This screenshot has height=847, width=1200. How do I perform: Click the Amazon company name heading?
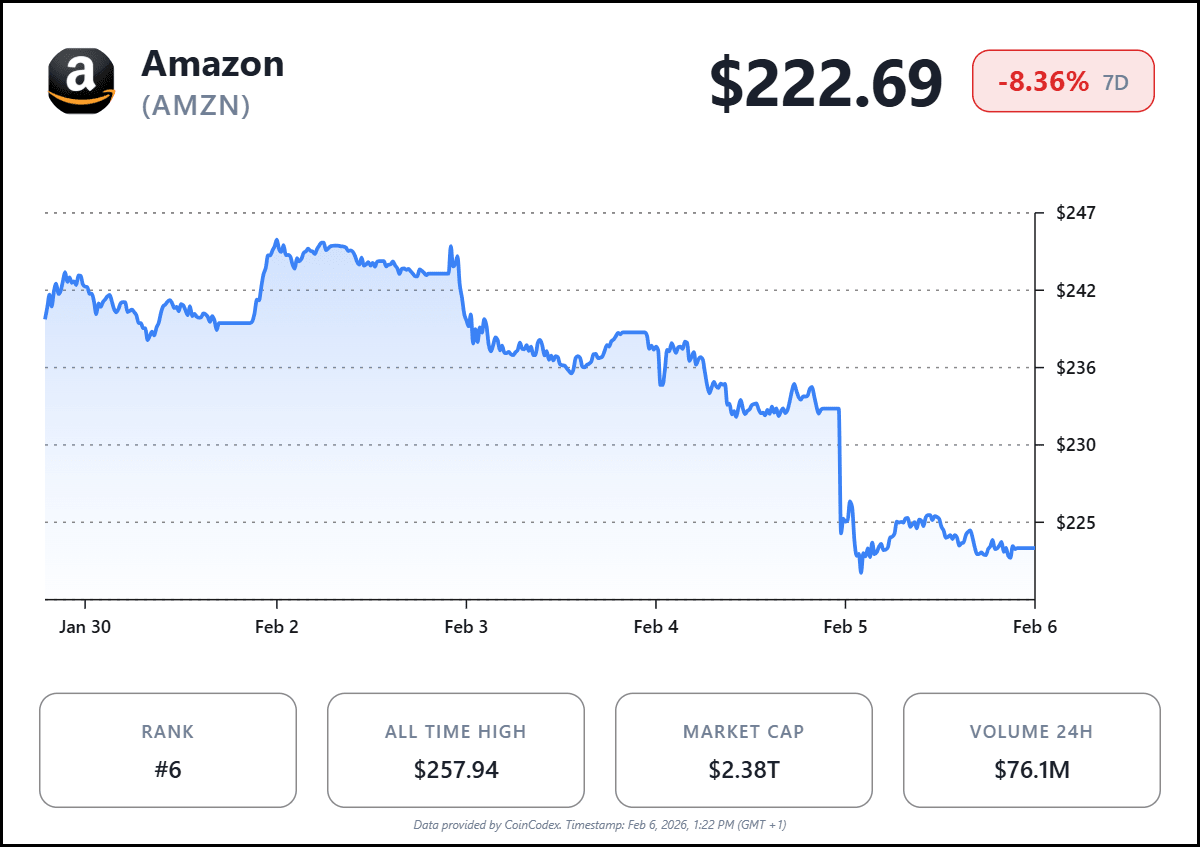pyautogui.click(x=213, y=64)
